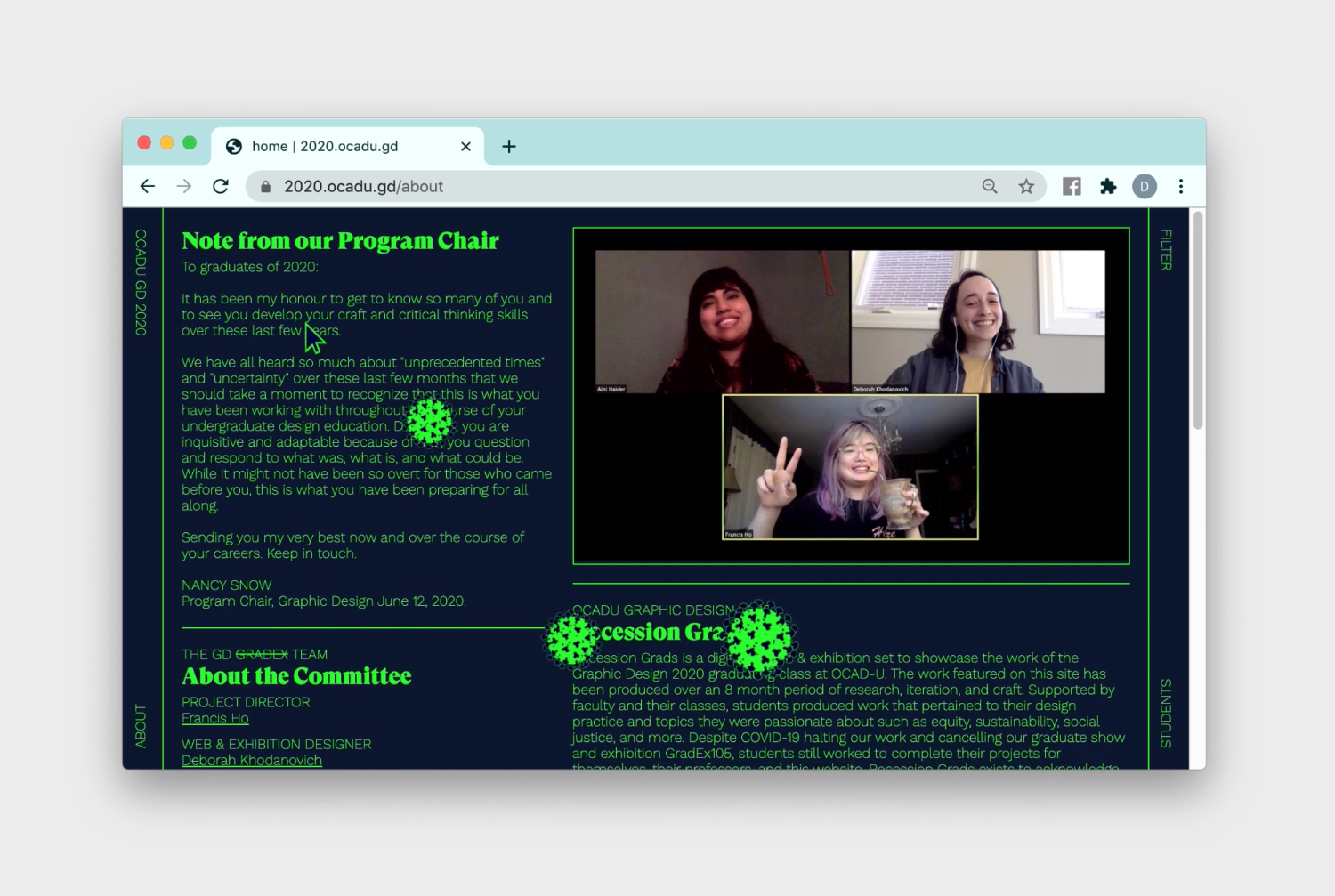Image resolution: width=1335 pixels, height=896 pixels.
Task: Reload the page with the refresh icon
Action: tap(221, 186)
